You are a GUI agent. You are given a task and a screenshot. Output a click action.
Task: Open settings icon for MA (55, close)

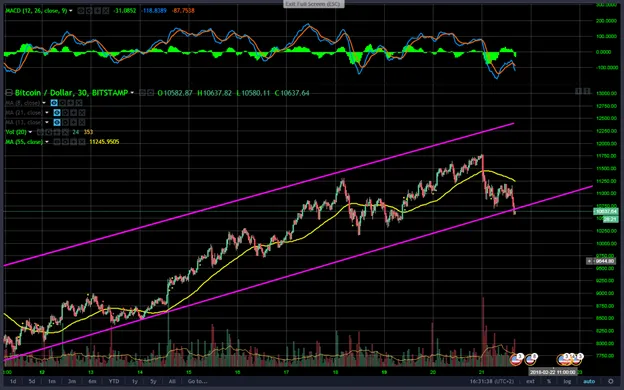point(65,142)
